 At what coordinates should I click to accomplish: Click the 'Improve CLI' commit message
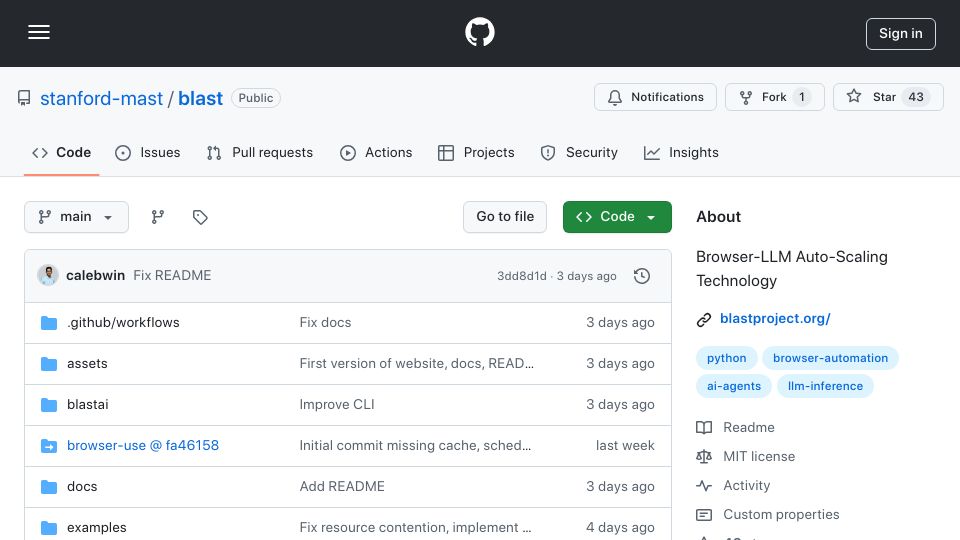[337, 405]
